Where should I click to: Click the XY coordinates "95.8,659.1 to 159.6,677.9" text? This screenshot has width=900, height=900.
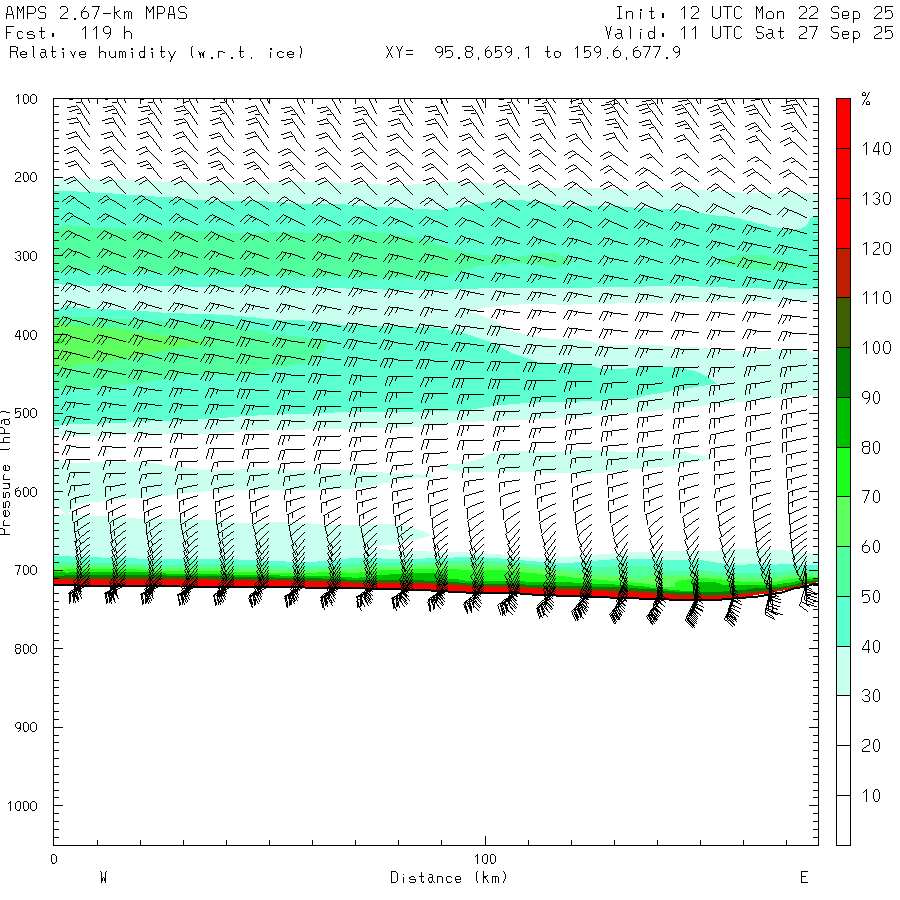557,53
